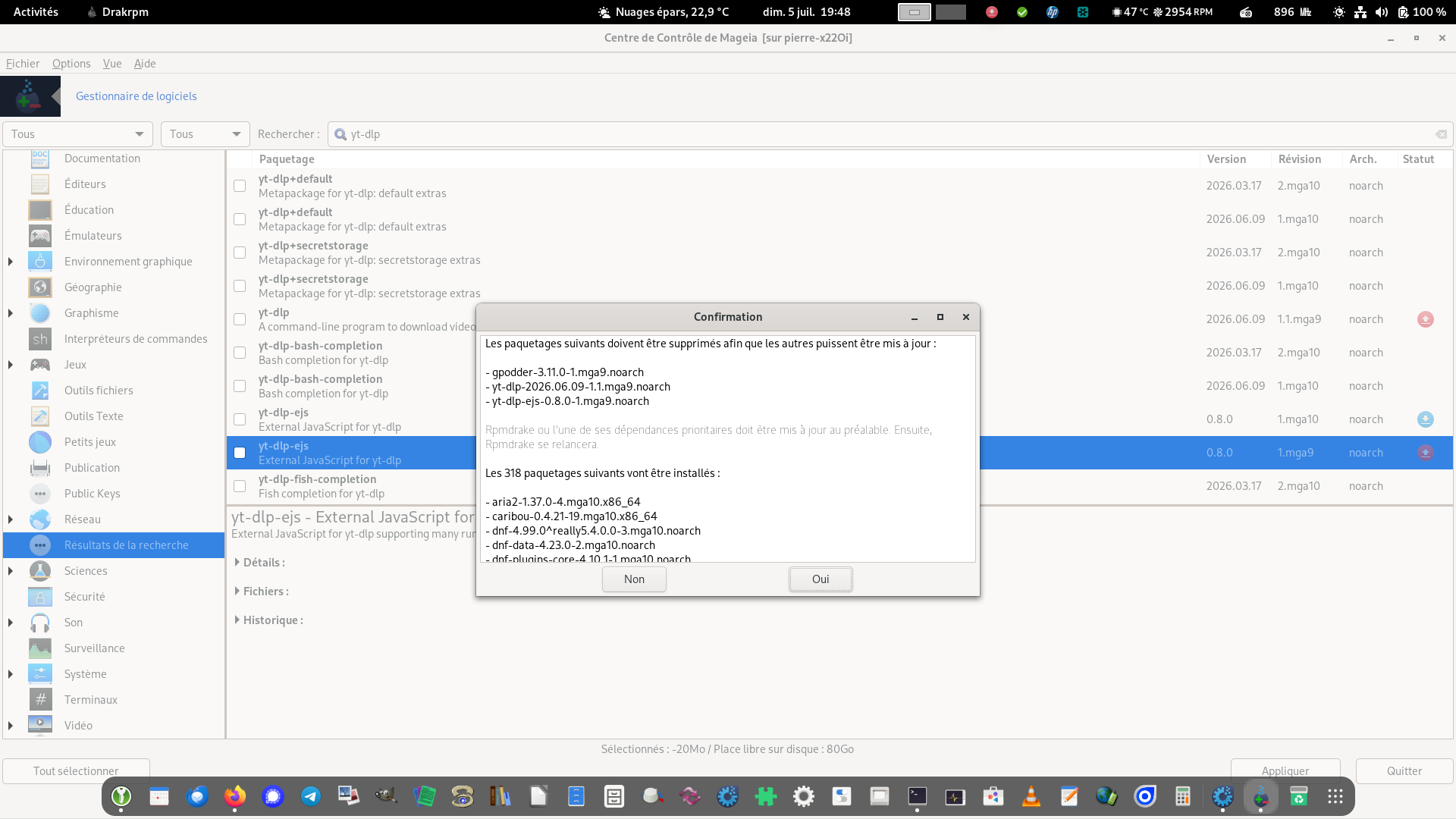This screenshot has height=819, width=1456.
Task: Open the Fichier menu
Action: (23, 64)
